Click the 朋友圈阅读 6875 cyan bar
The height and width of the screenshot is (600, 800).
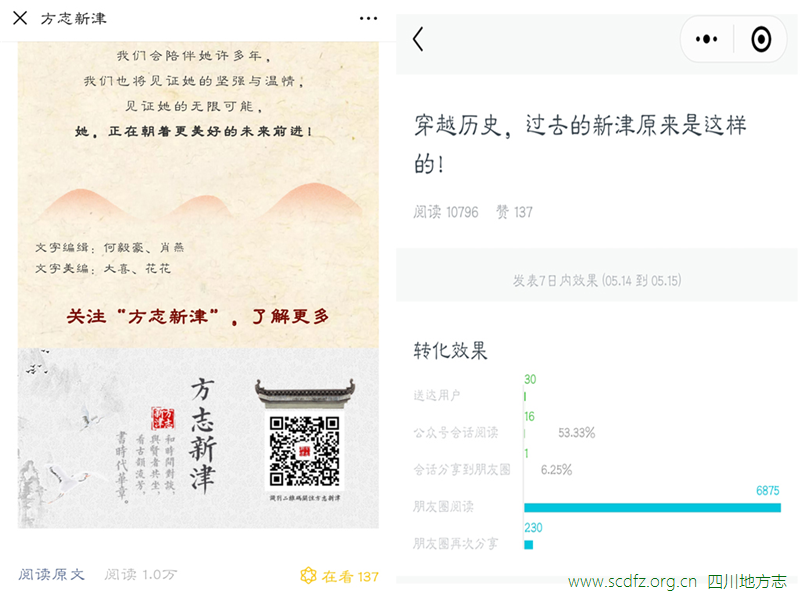click(x=653, y=508)
